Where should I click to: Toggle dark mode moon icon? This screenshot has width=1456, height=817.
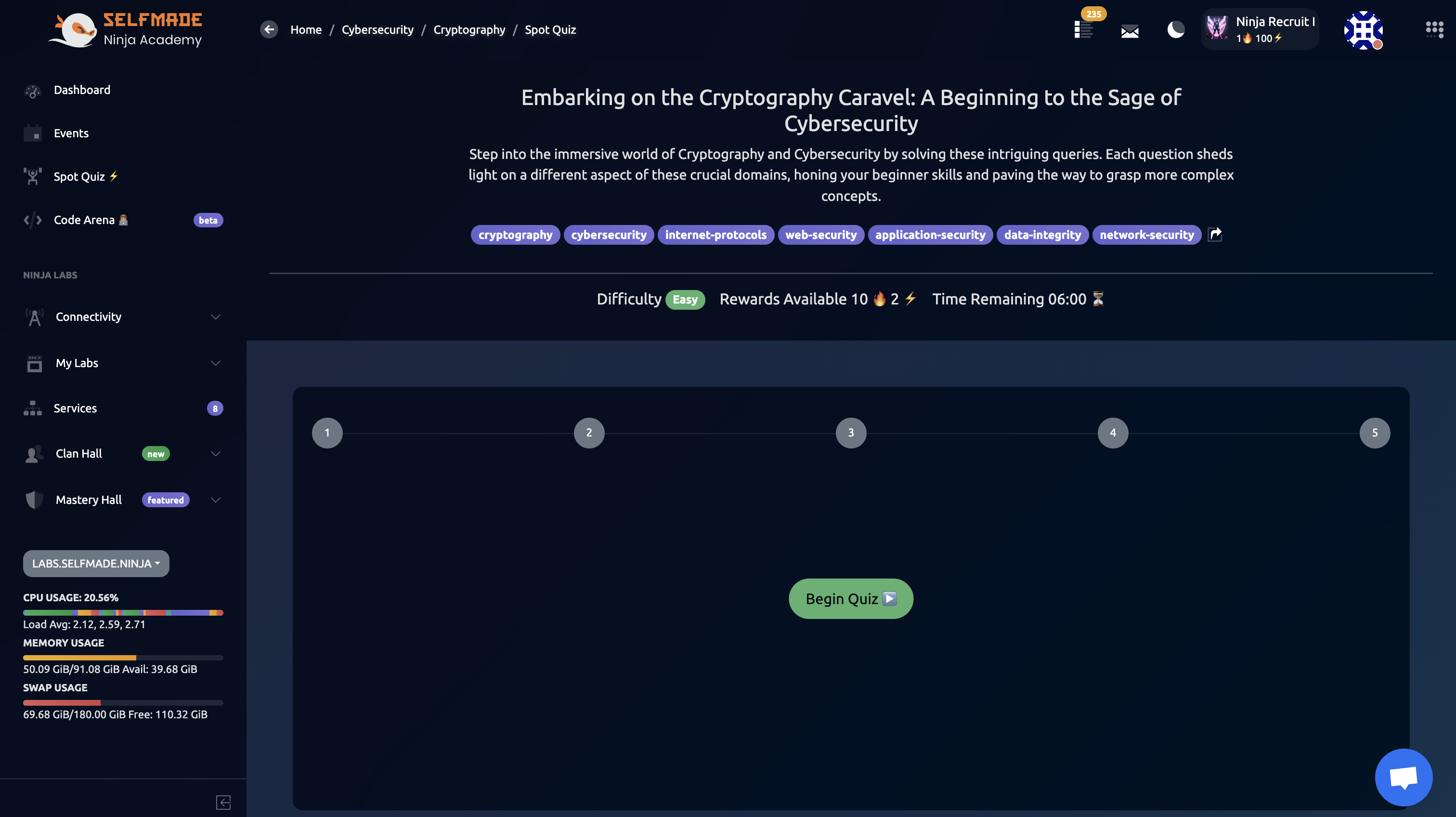[x=1176, y=29]
